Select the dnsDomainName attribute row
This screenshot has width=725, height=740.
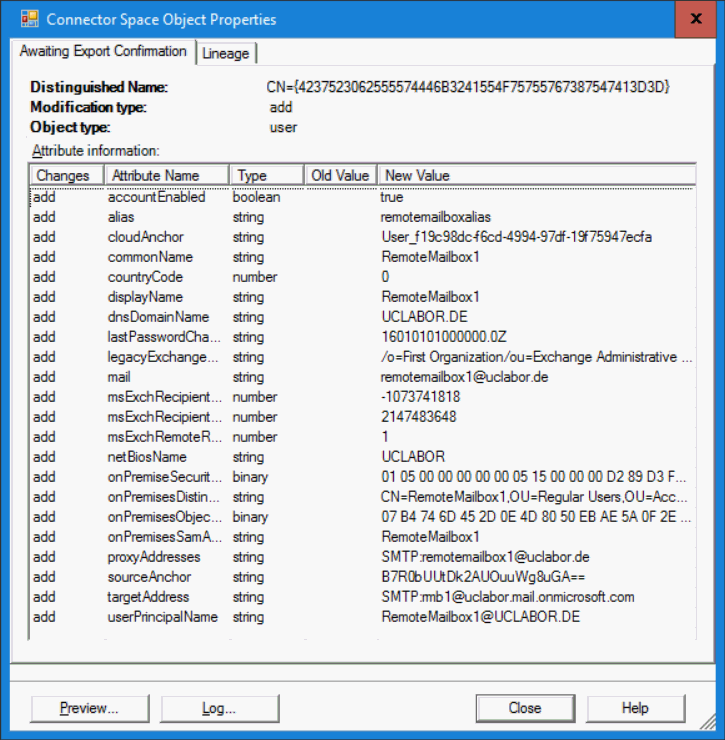[x=362, y=317]
